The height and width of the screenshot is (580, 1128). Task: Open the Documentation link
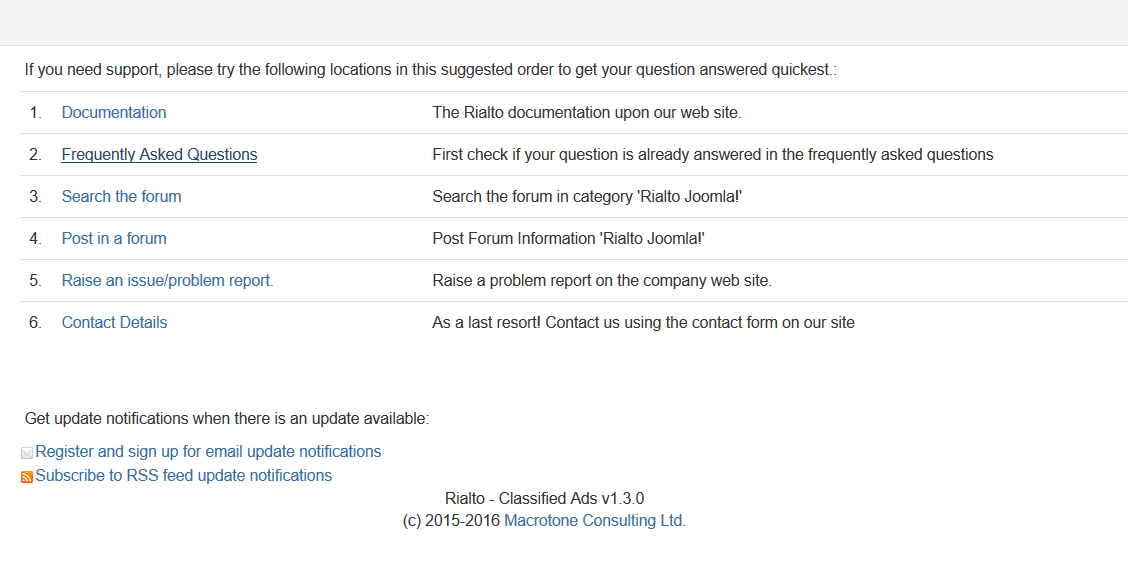point(114,113)
